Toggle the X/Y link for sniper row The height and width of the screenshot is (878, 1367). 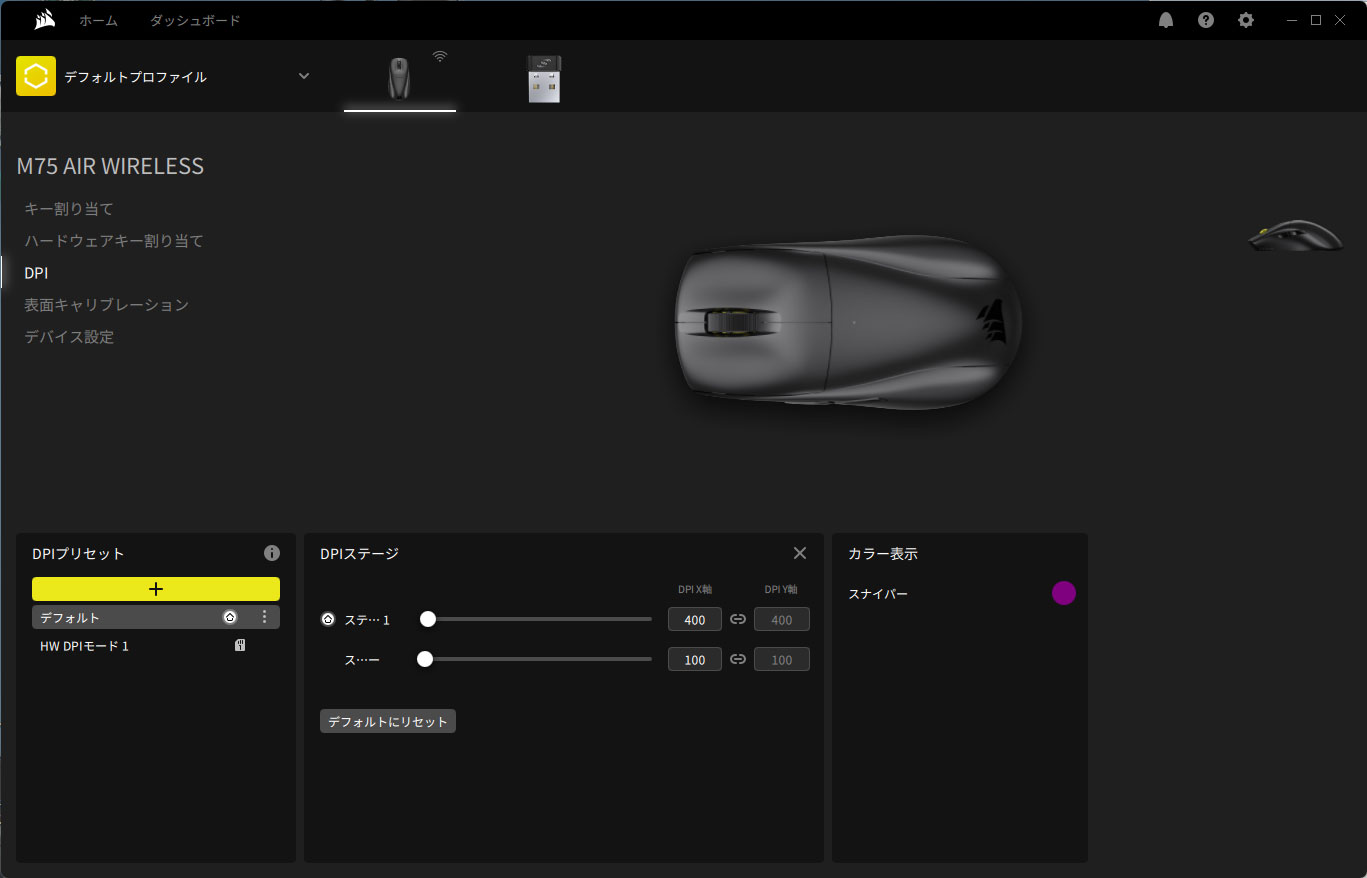738,659
